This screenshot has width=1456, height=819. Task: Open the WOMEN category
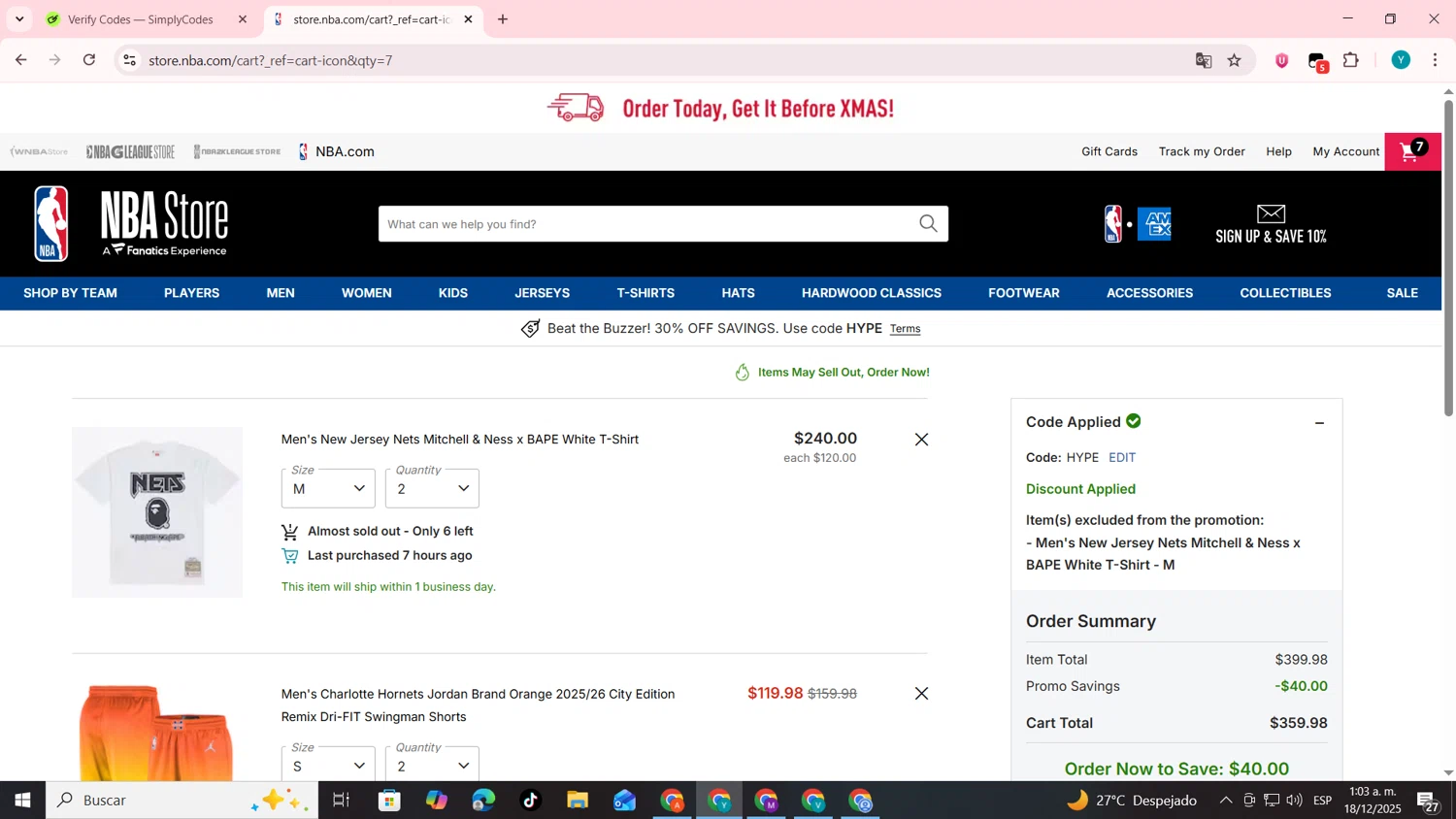[x=367, y=293]
